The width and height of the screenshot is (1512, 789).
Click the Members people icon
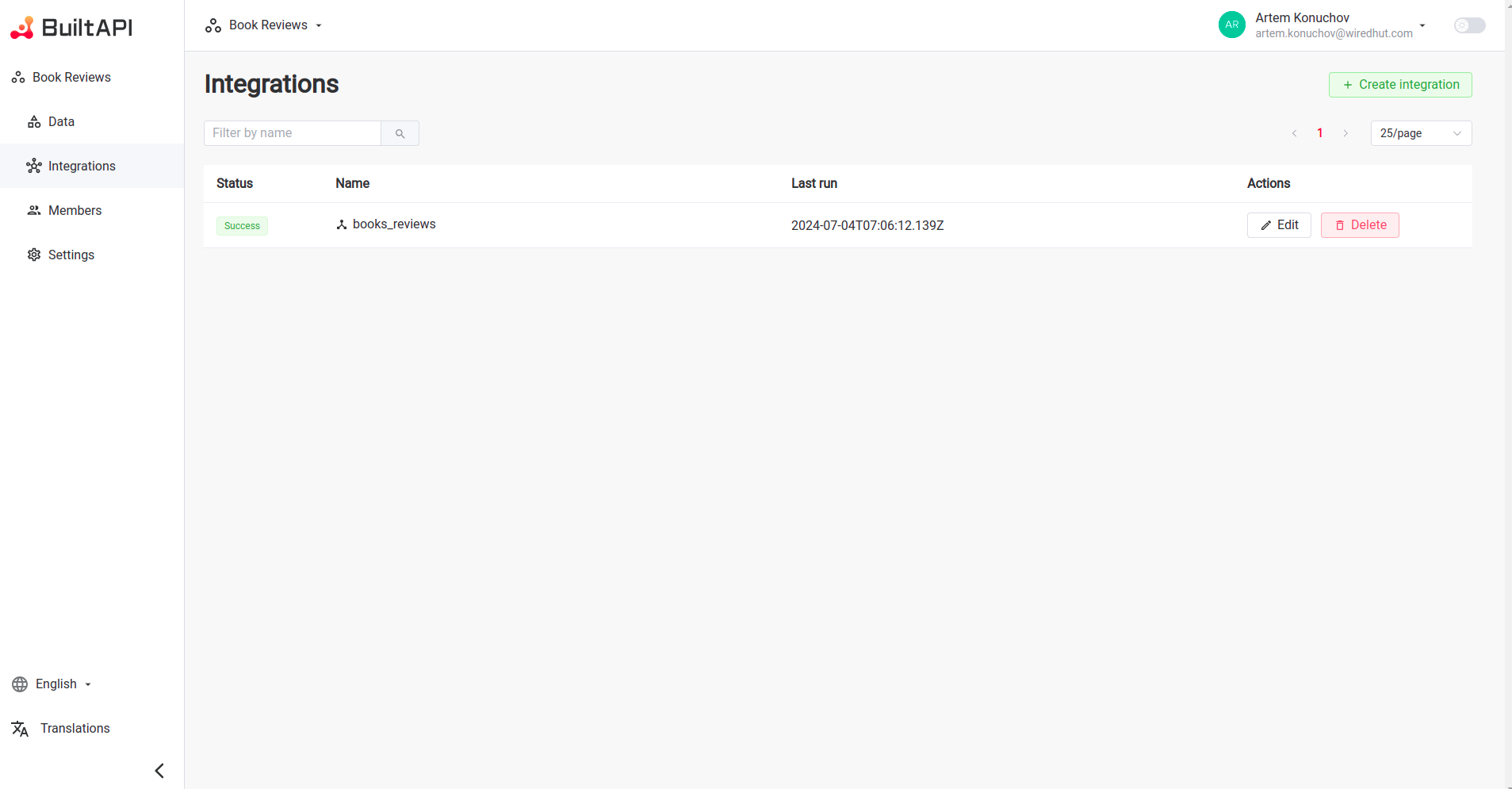point(34,210)
